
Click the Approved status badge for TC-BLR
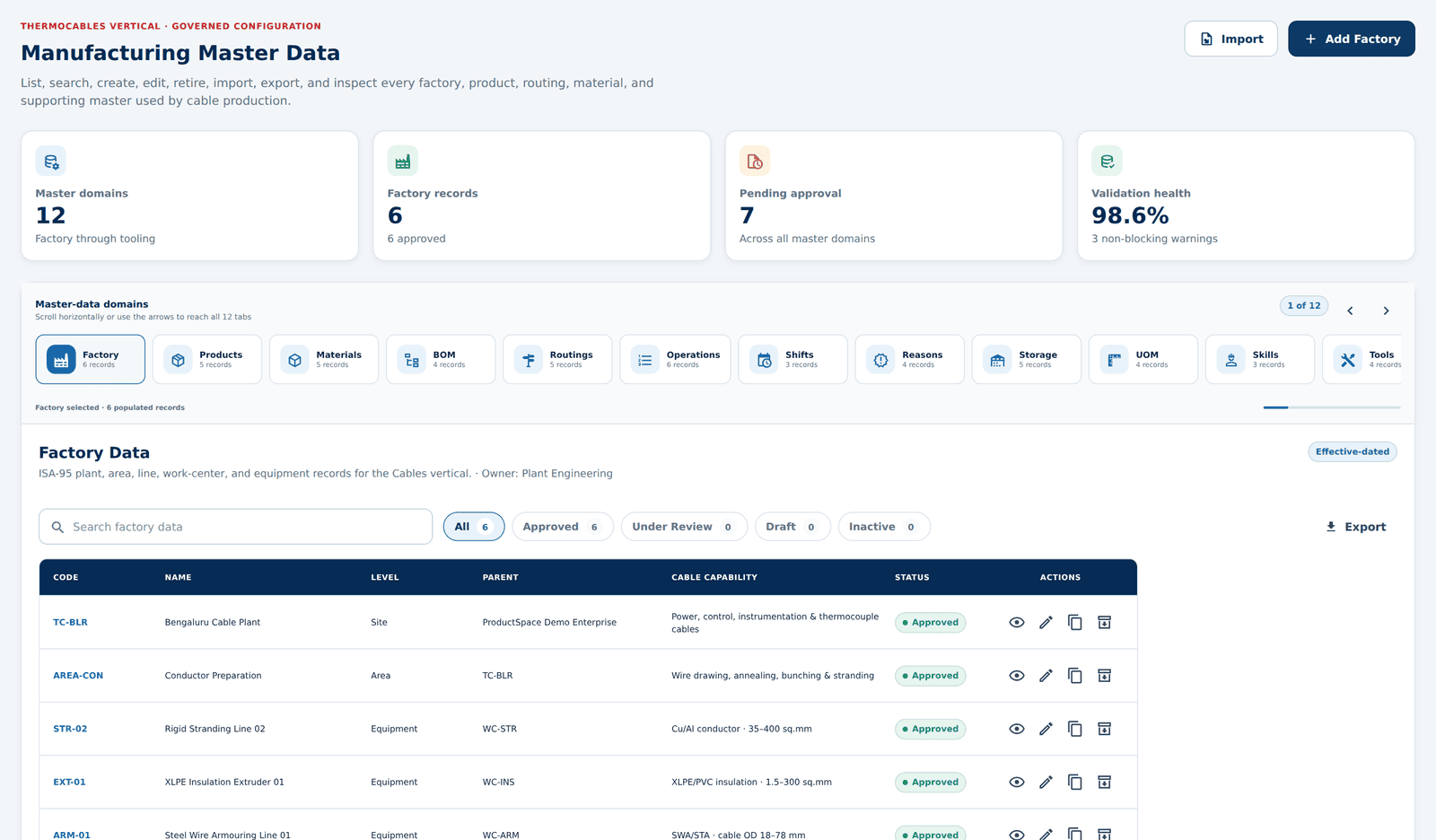coord(930,622)
